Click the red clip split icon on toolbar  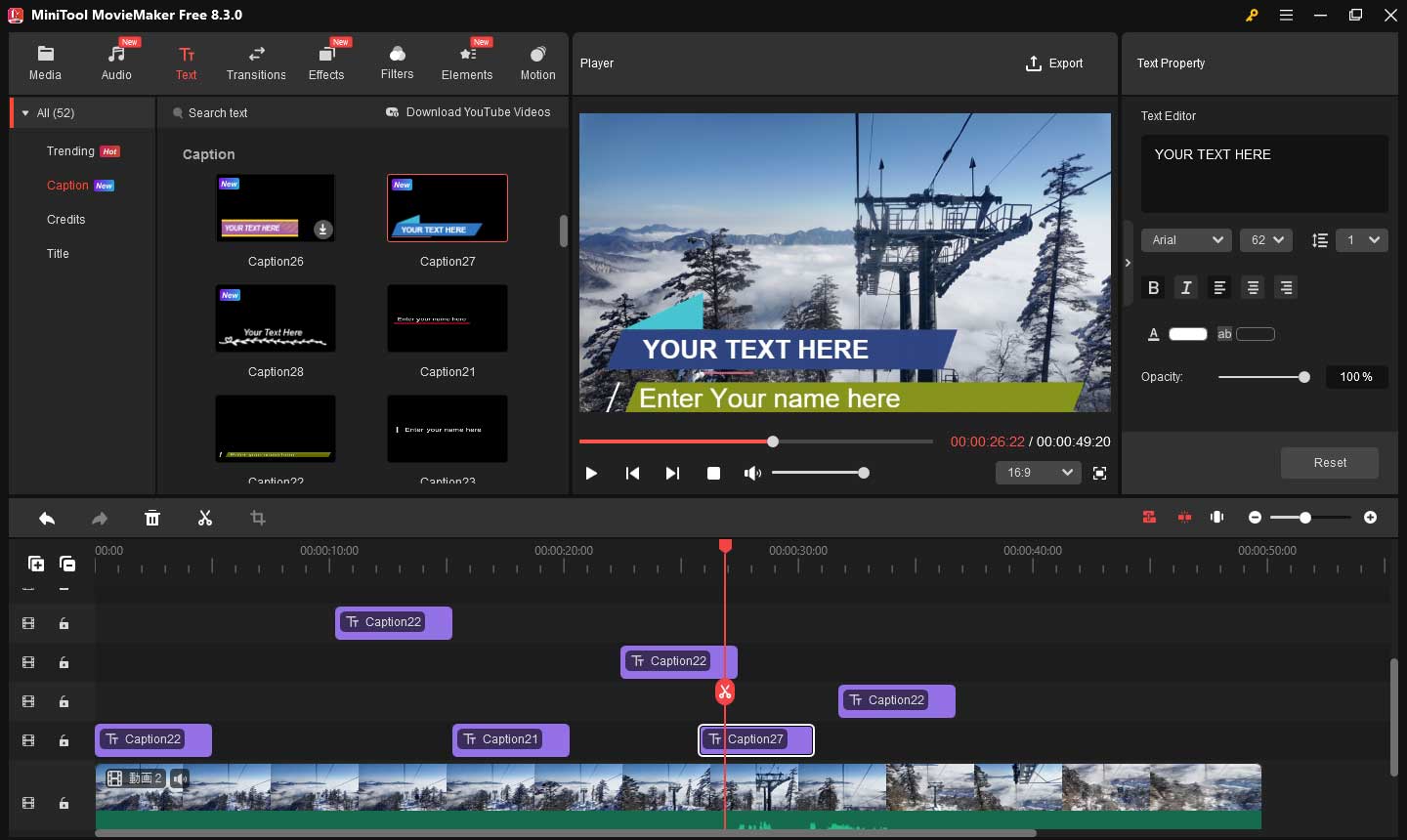point(1184,518)
